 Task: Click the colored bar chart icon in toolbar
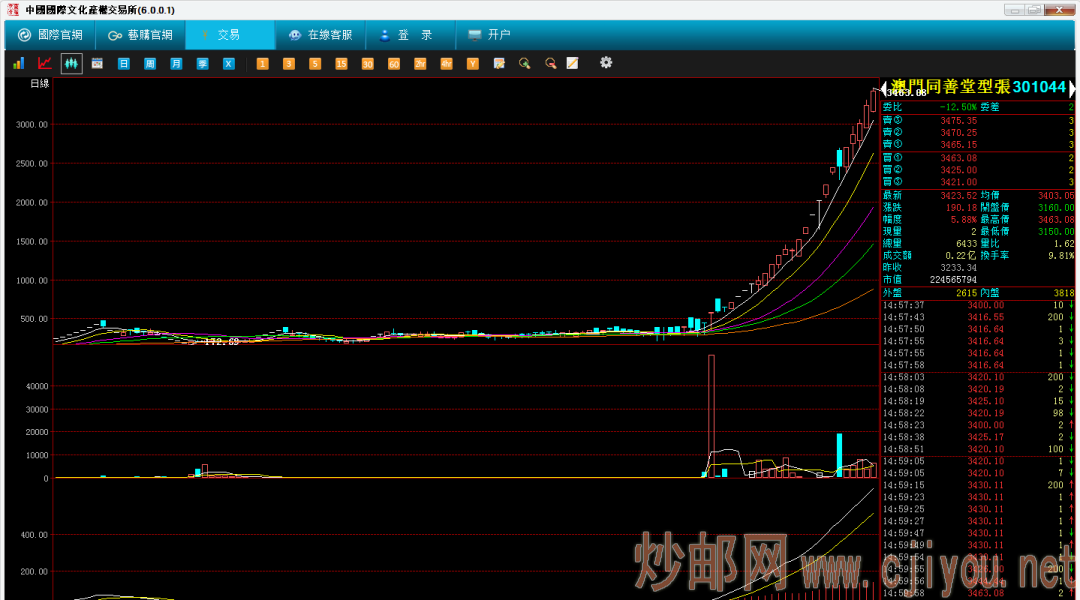18,63
